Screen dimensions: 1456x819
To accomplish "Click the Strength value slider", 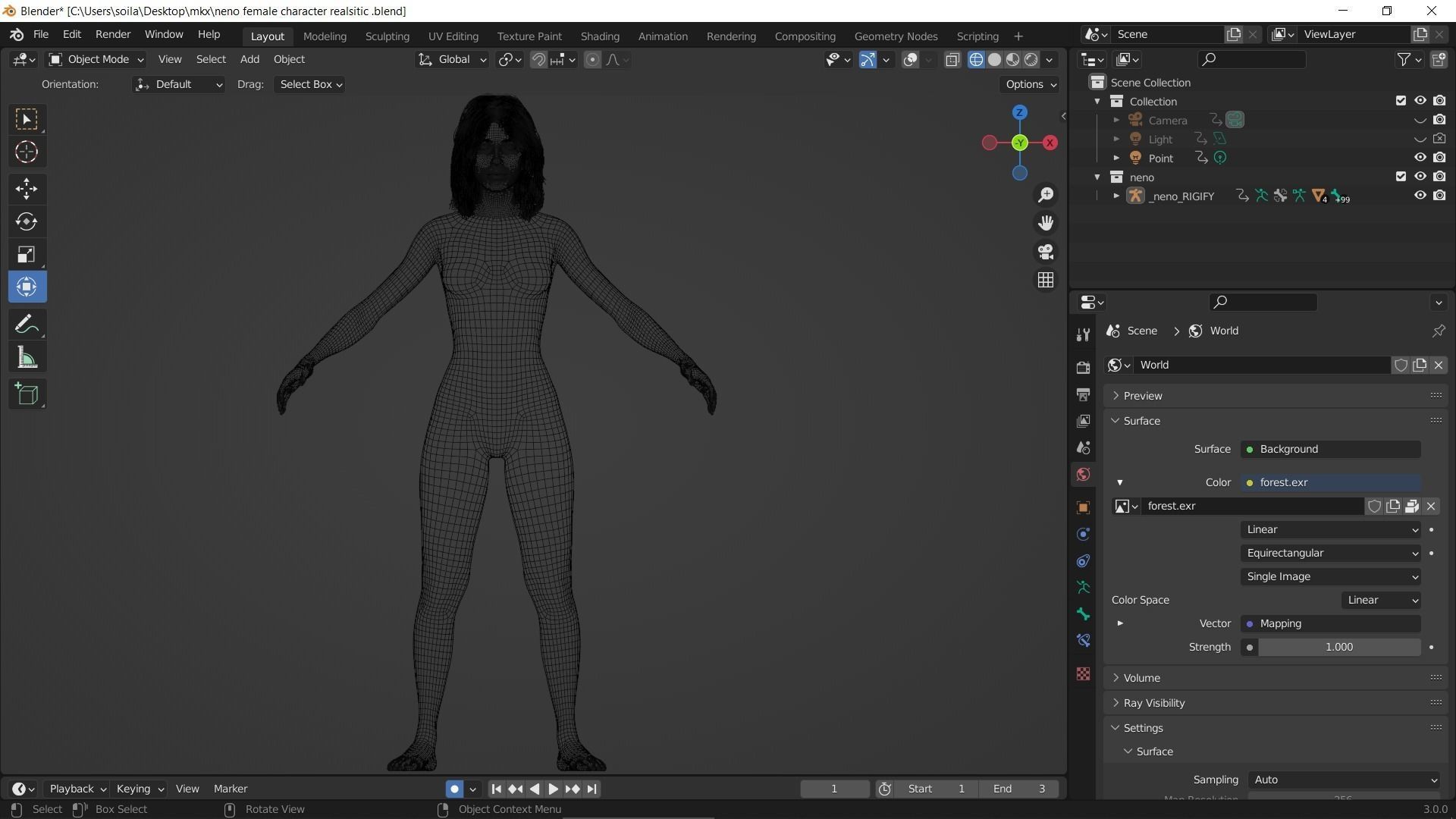I will click(x=1338, y=647).
